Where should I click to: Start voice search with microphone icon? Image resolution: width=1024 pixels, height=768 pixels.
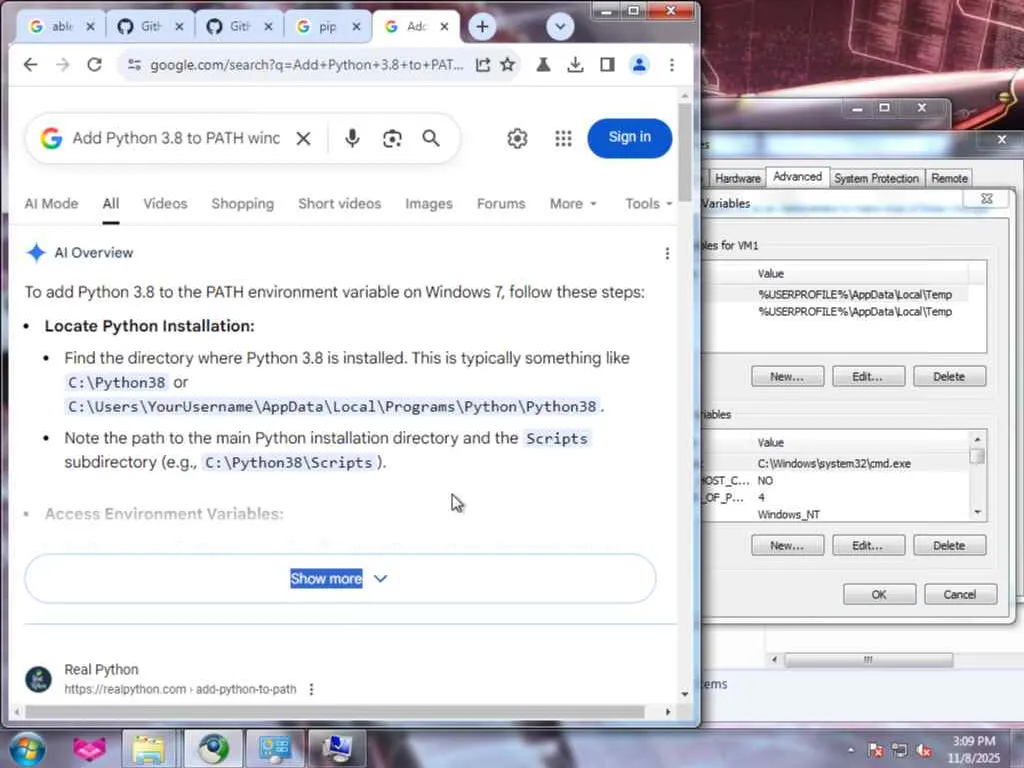pyautogui.click(x=352, y=138)
